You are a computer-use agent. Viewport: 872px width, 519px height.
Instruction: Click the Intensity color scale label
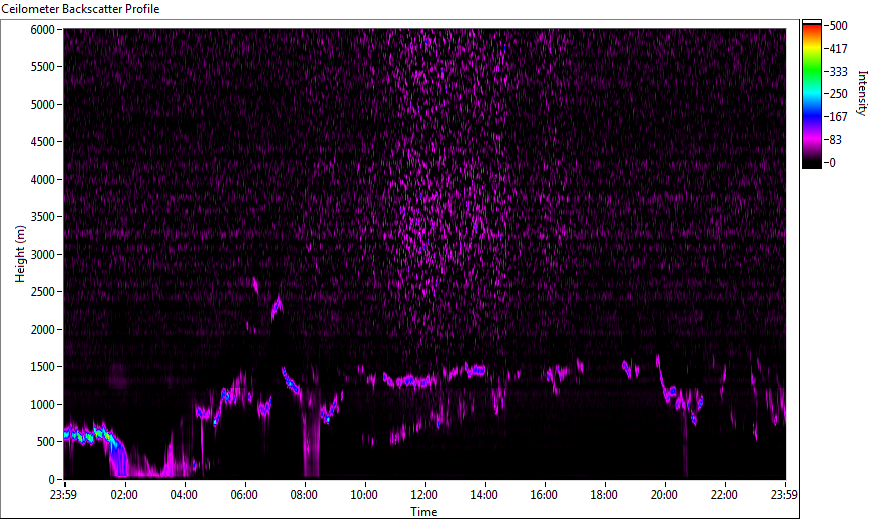pos(862,93)
